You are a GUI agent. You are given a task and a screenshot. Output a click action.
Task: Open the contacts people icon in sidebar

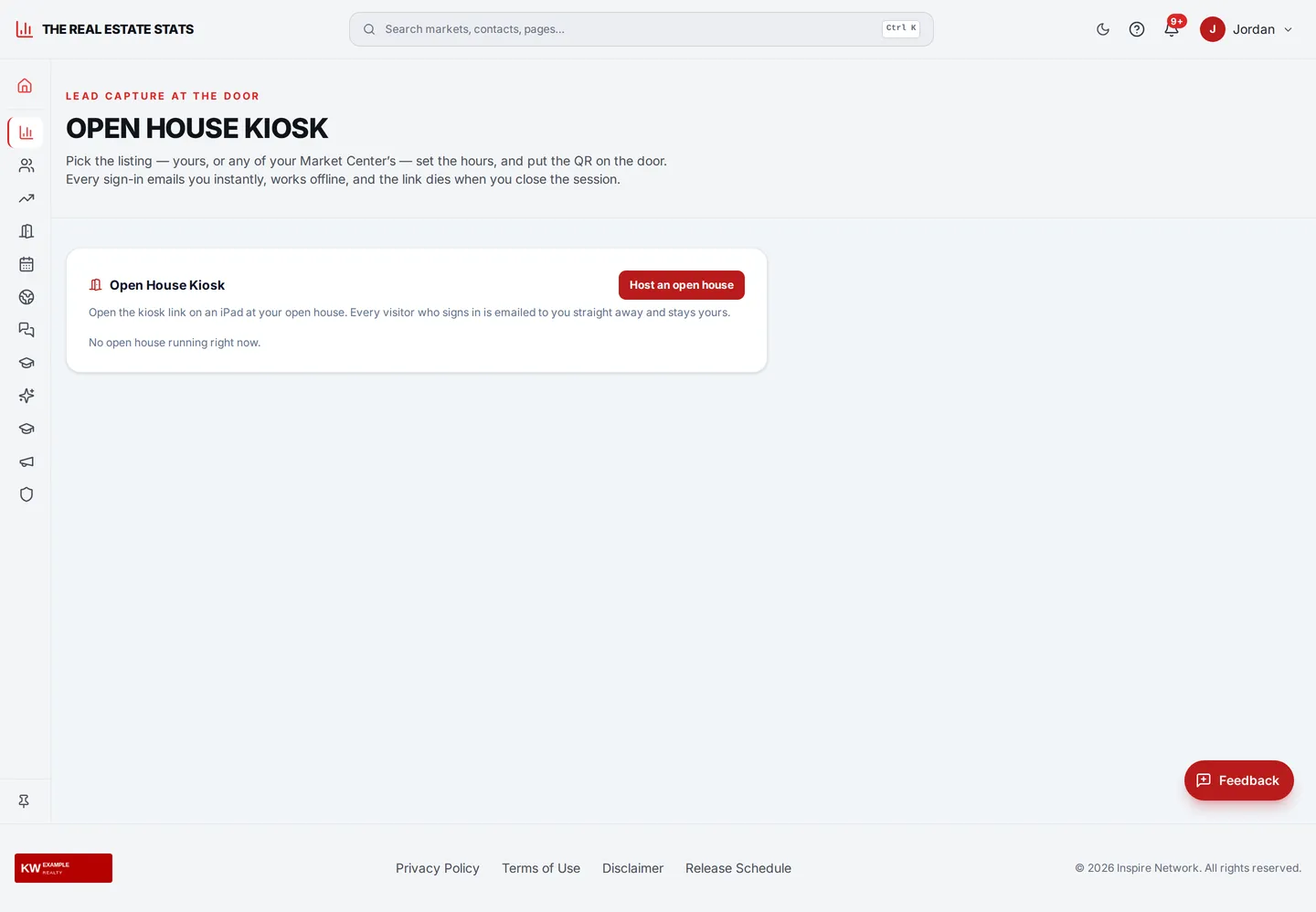point(27,165)
